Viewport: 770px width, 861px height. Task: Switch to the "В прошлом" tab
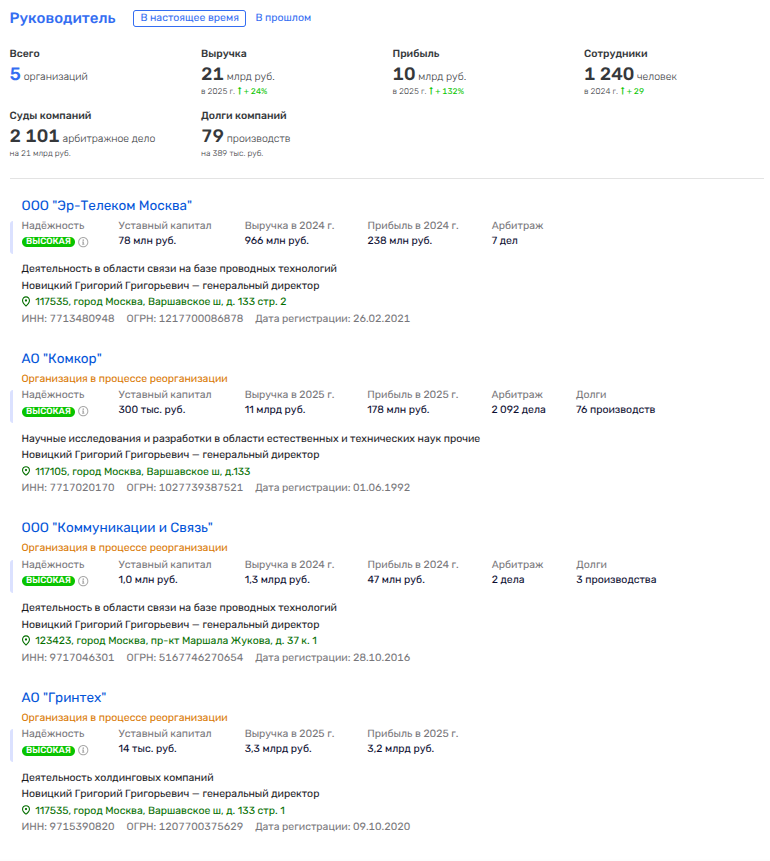point(283,18)
